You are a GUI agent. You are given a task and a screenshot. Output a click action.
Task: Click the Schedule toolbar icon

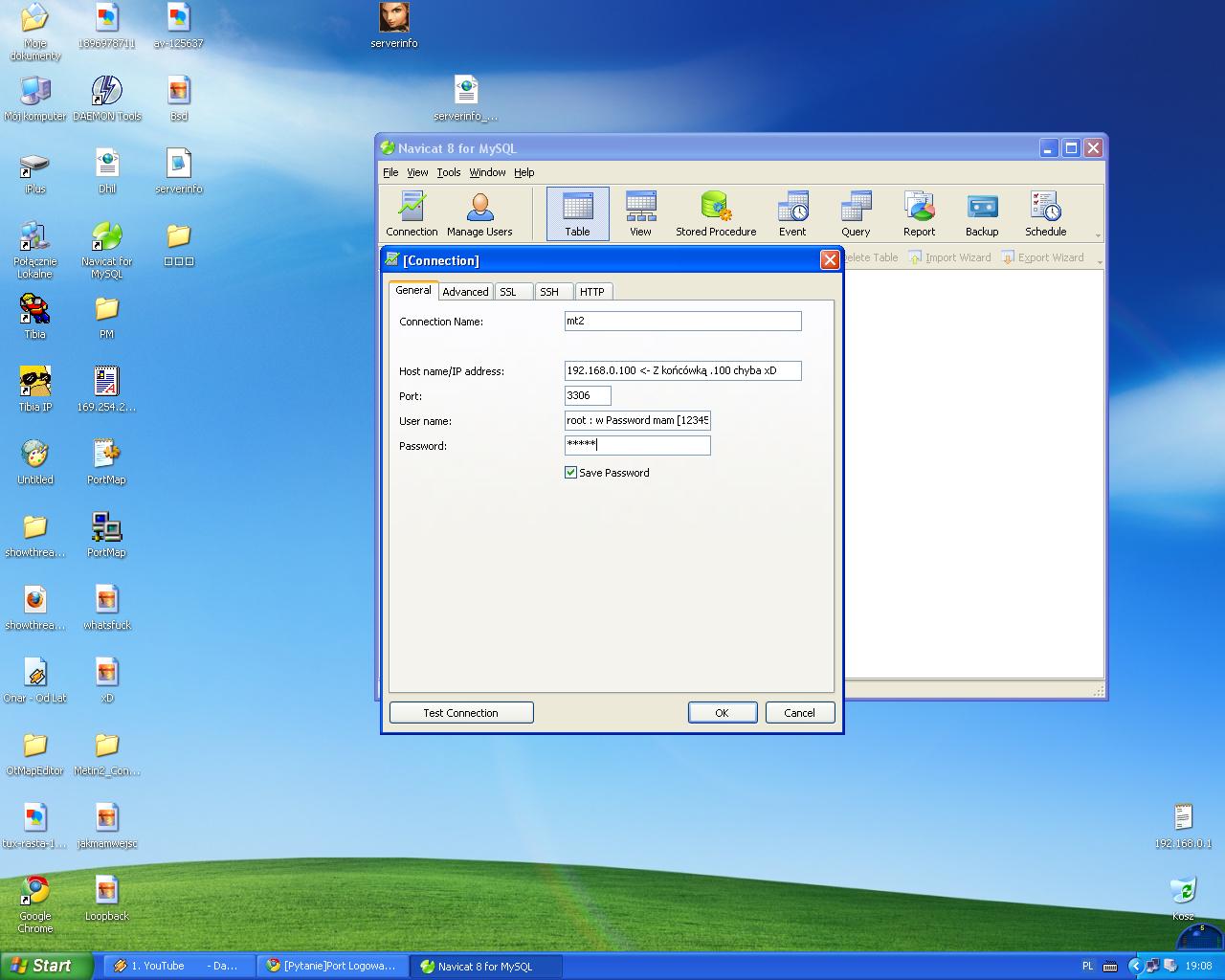point(1045,213)
